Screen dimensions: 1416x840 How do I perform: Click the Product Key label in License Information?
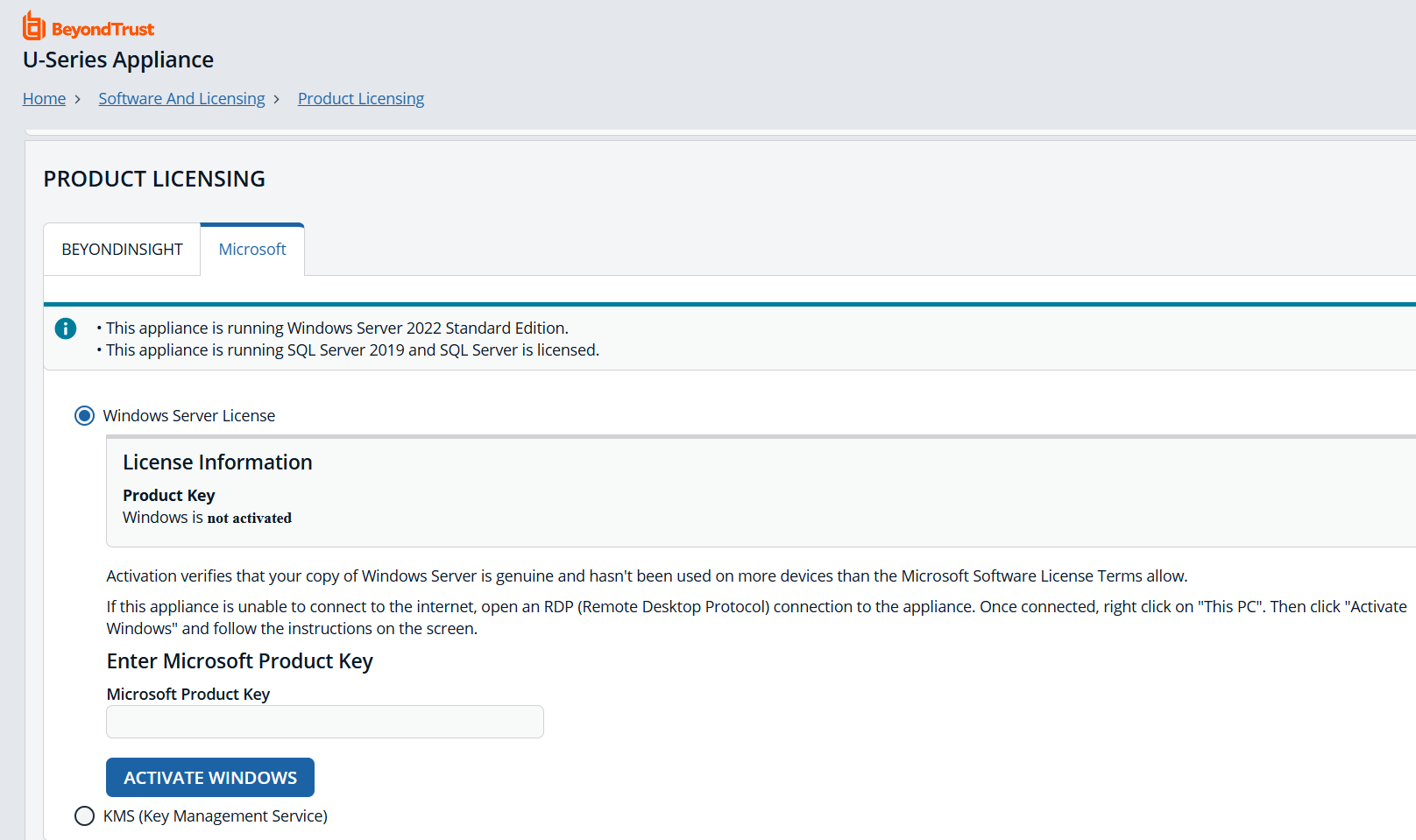click(x=169, y=496)
